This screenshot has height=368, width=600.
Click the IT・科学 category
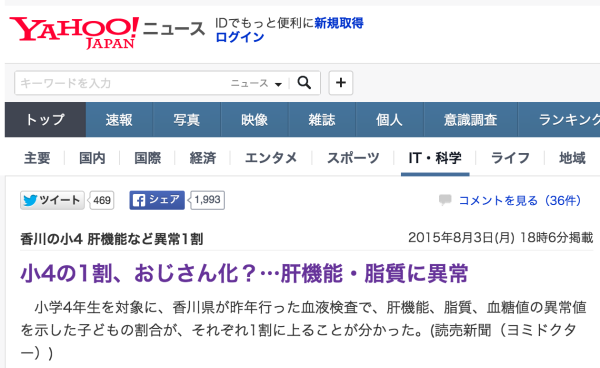point(435,158)
